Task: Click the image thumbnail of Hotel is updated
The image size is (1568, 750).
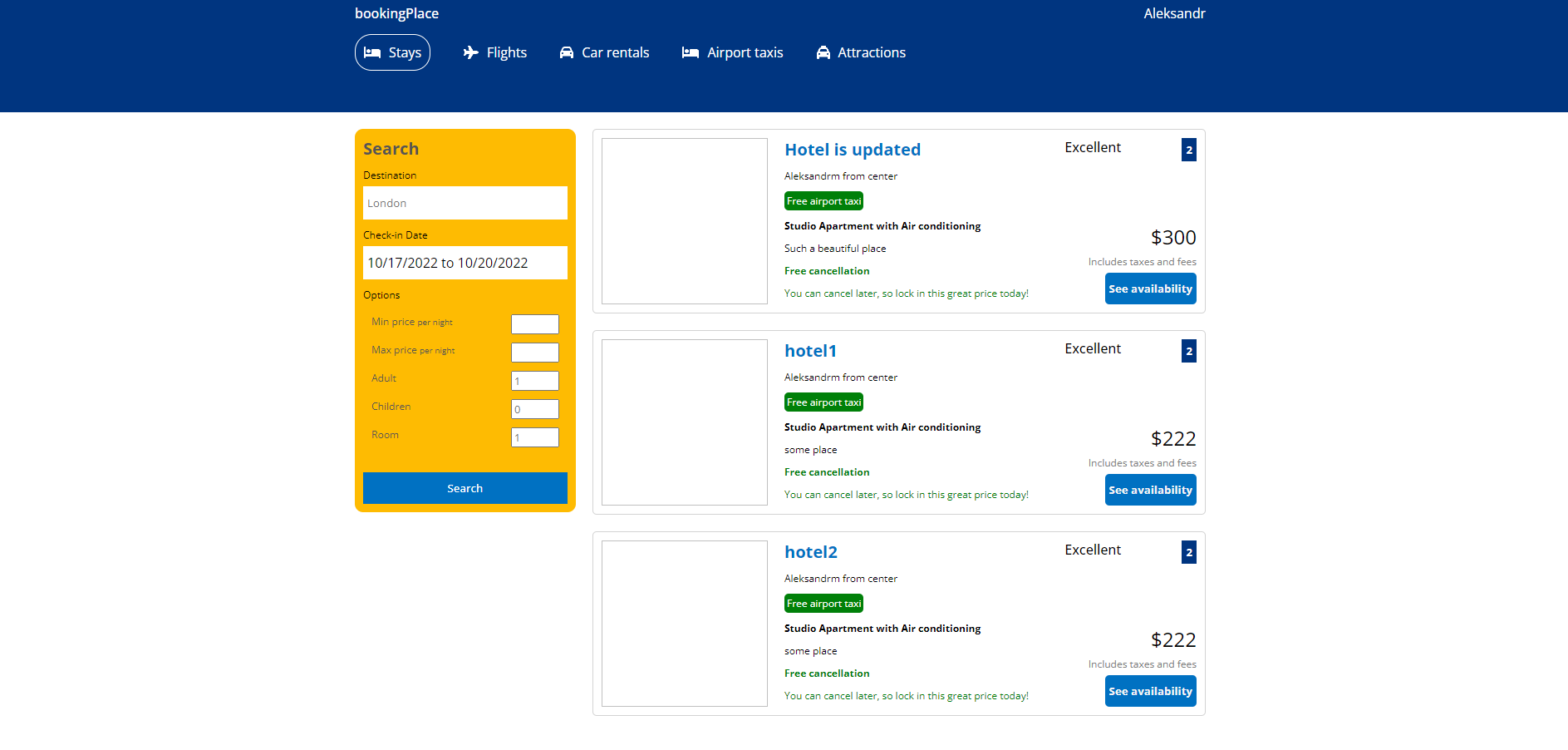Action: 685,221
